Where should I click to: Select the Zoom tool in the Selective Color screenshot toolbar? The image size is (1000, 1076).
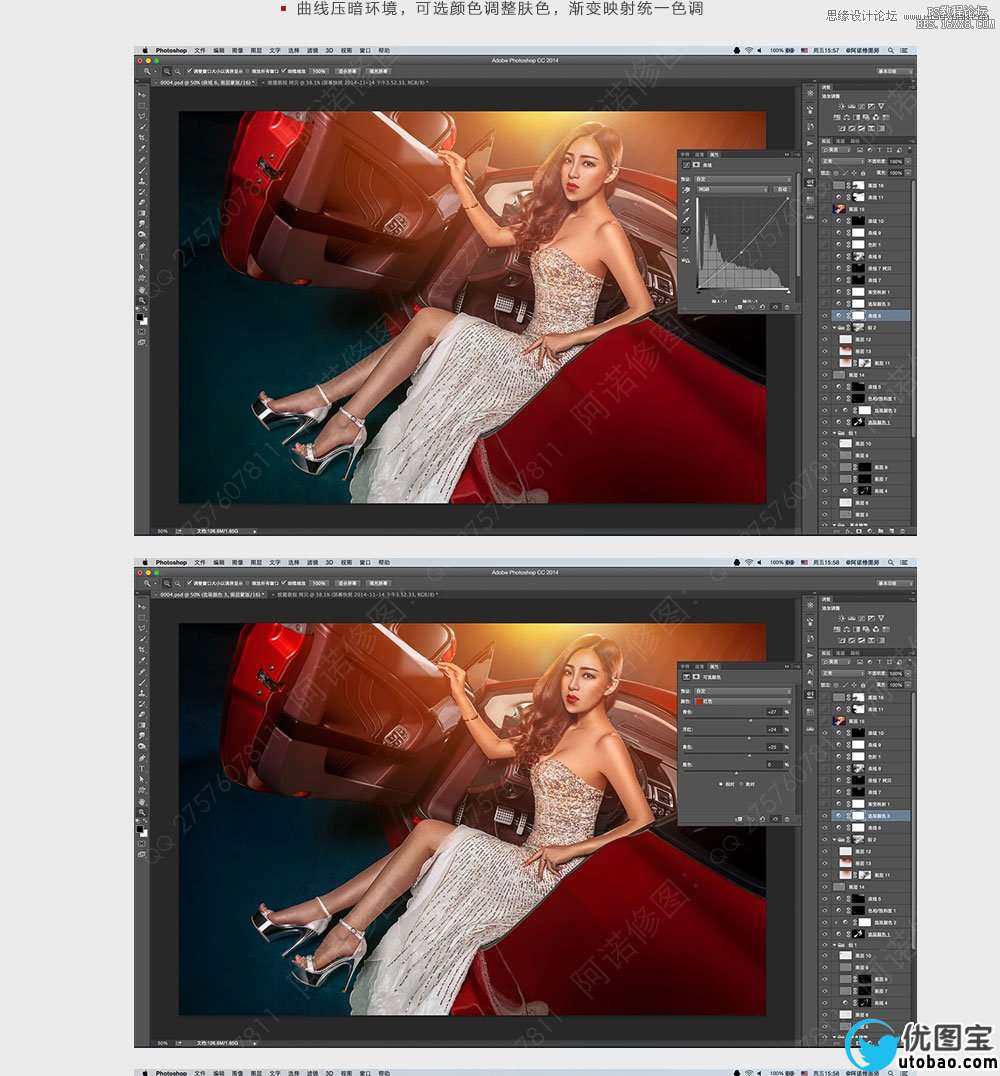(x=141, y=812)
